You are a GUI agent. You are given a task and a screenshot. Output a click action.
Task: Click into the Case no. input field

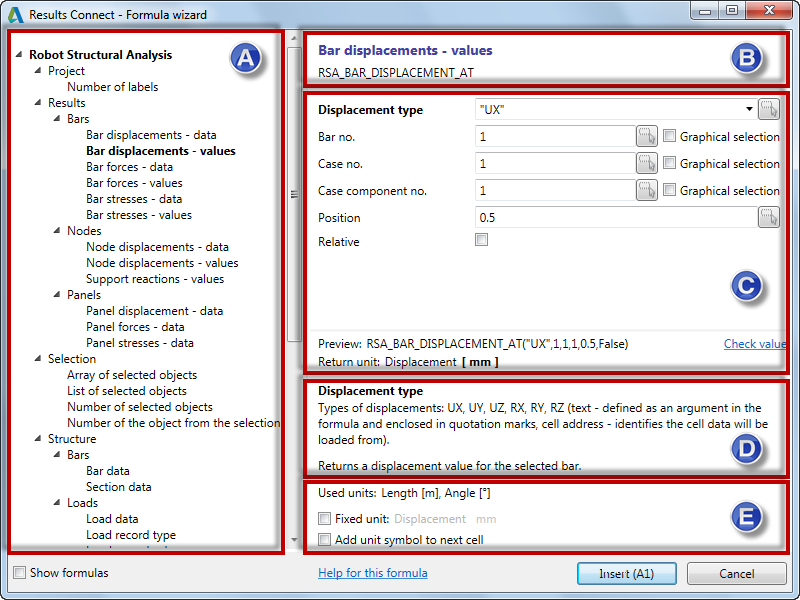(555, 163)
